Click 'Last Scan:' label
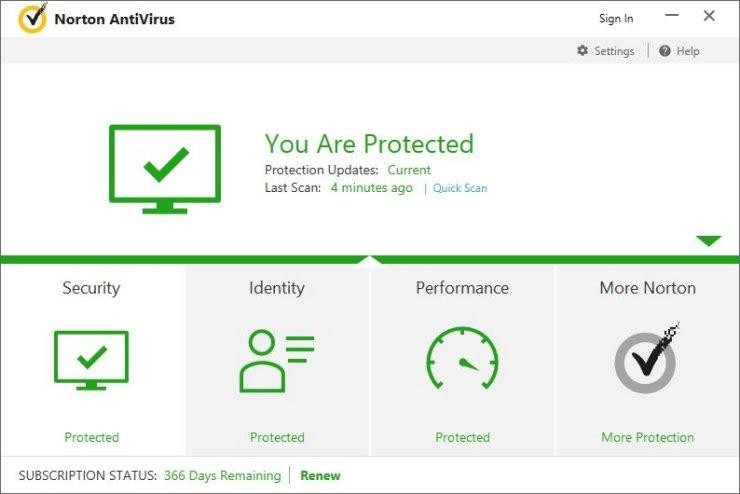 click(x=293, y=188)
